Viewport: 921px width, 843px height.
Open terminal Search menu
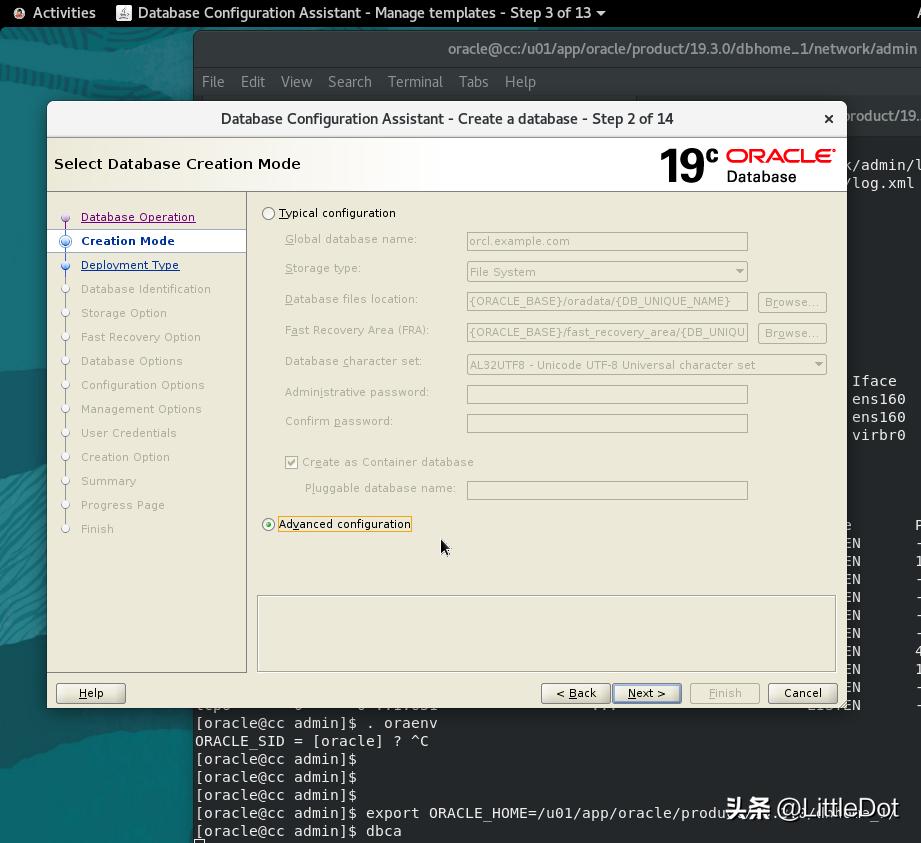(x=349, y=82)
